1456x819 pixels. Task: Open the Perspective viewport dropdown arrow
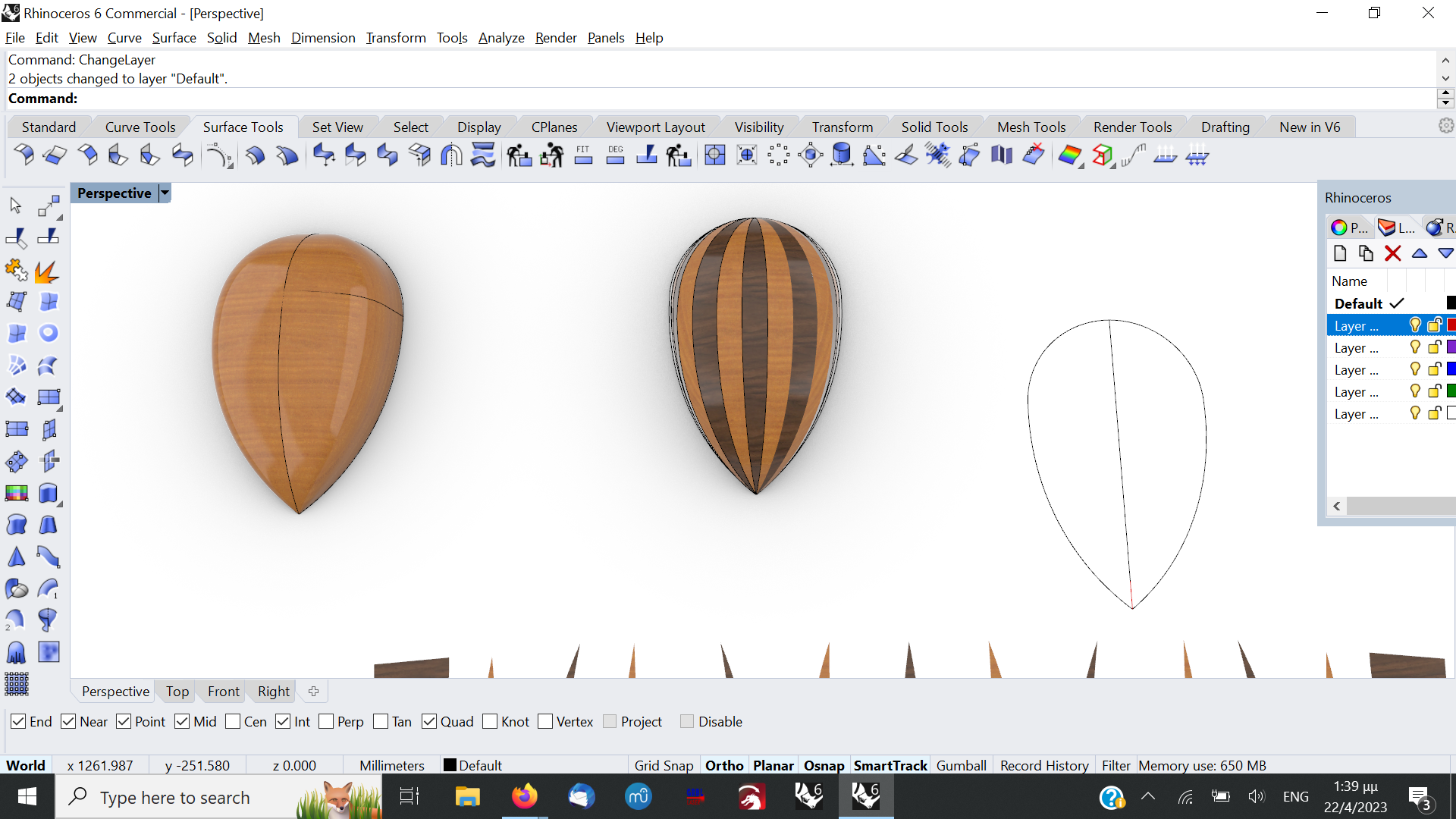[165, 193]
